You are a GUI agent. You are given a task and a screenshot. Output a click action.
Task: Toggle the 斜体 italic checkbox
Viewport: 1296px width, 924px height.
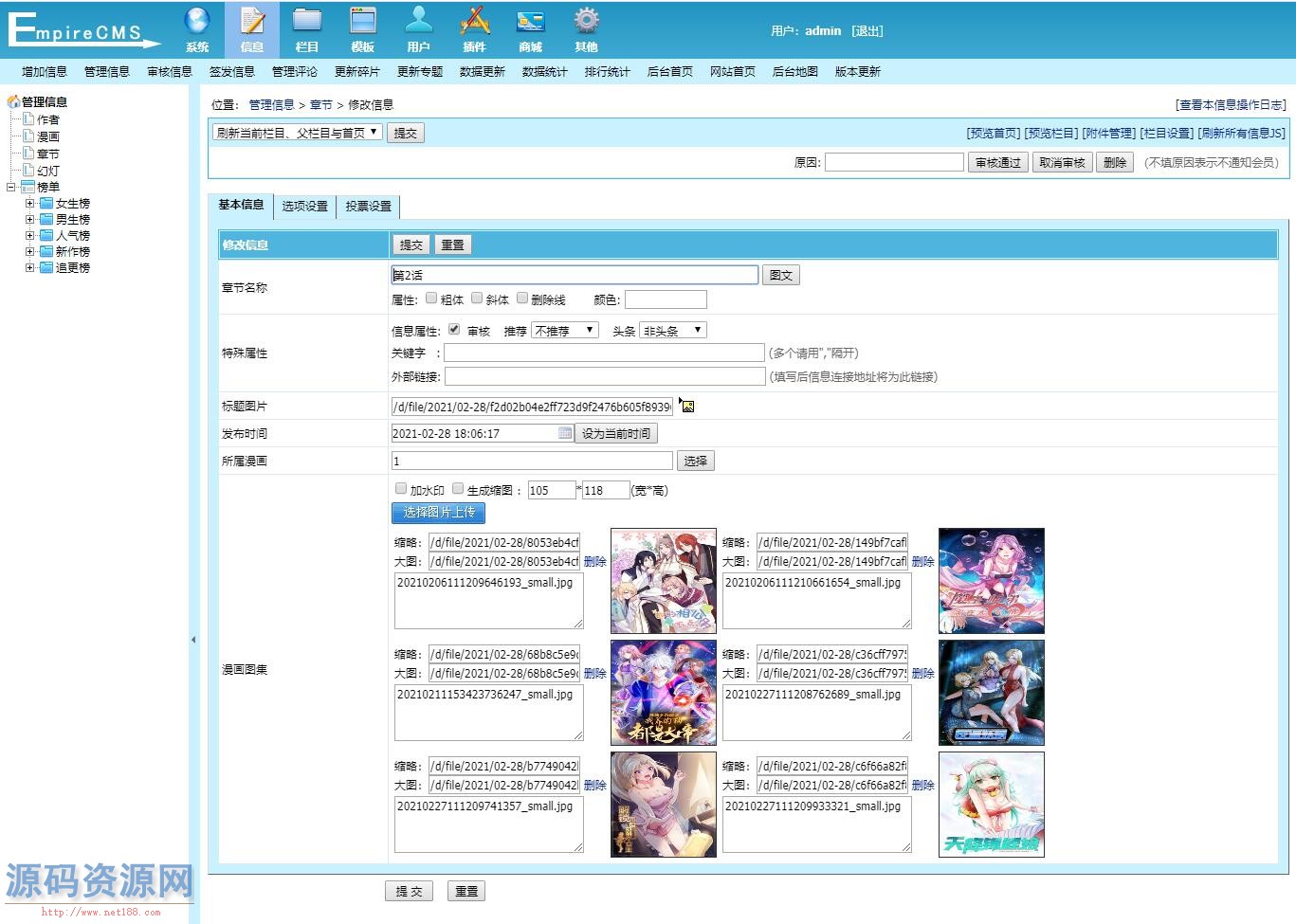coord(477,299)
